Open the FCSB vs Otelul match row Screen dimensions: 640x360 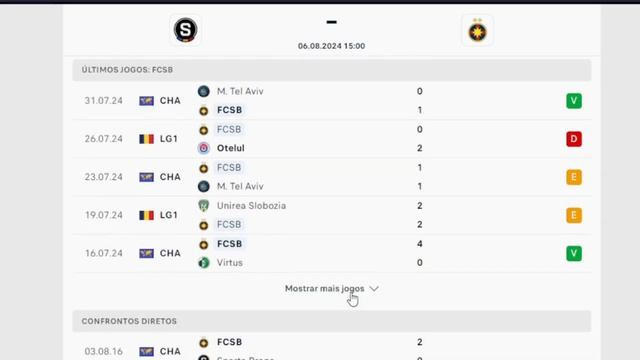pos(332,139)
